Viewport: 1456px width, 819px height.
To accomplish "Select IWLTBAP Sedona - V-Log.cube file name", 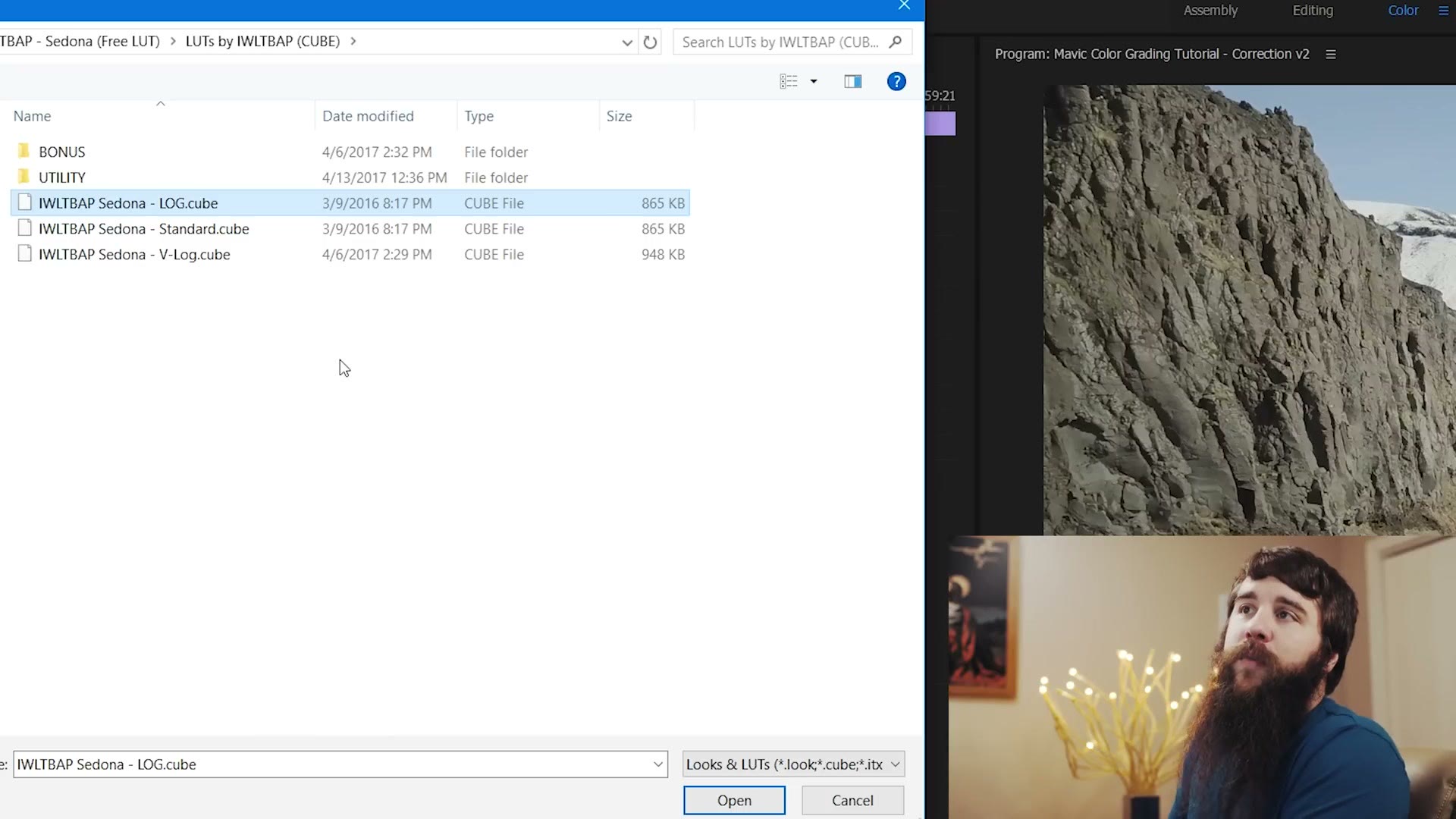I will point(134,255).
